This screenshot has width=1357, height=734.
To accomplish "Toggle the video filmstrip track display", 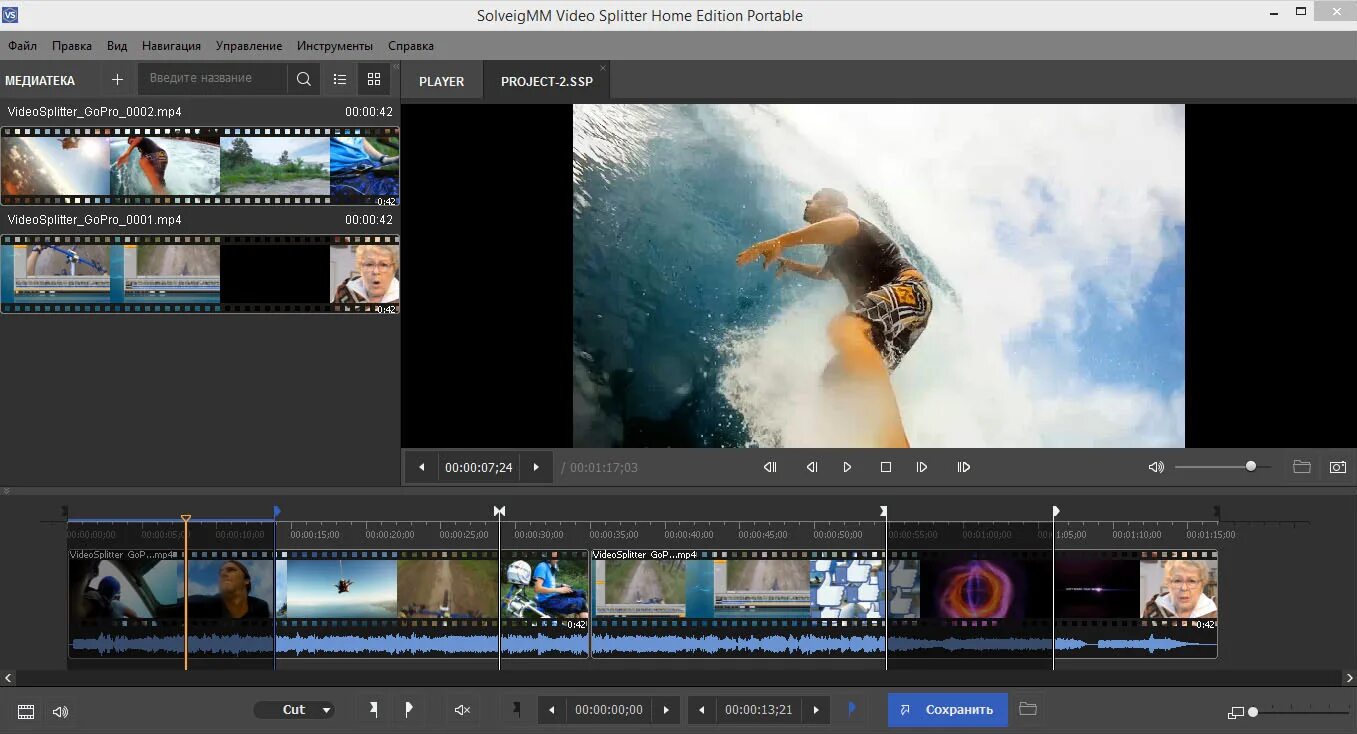I will [26, 711].
